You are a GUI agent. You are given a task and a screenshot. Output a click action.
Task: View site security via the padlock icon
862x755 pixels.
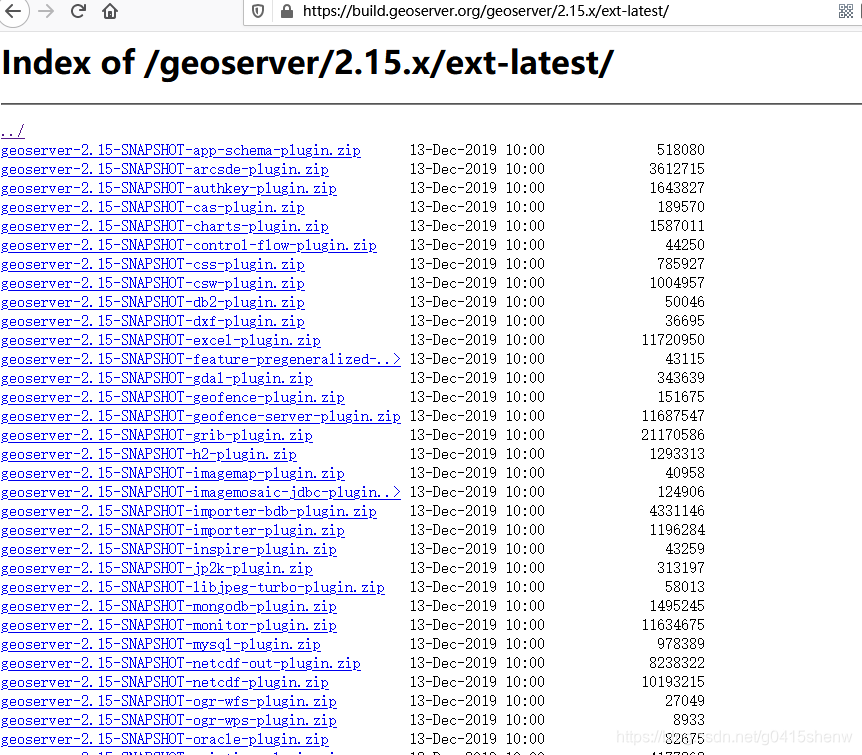point(285,12)
